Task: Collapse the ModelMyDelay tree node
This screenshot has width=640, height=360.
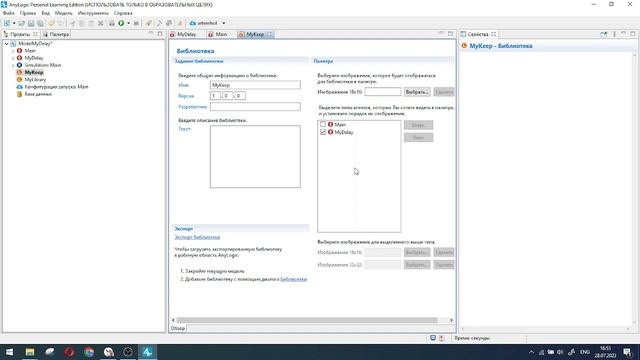Action: coord(7,44)
